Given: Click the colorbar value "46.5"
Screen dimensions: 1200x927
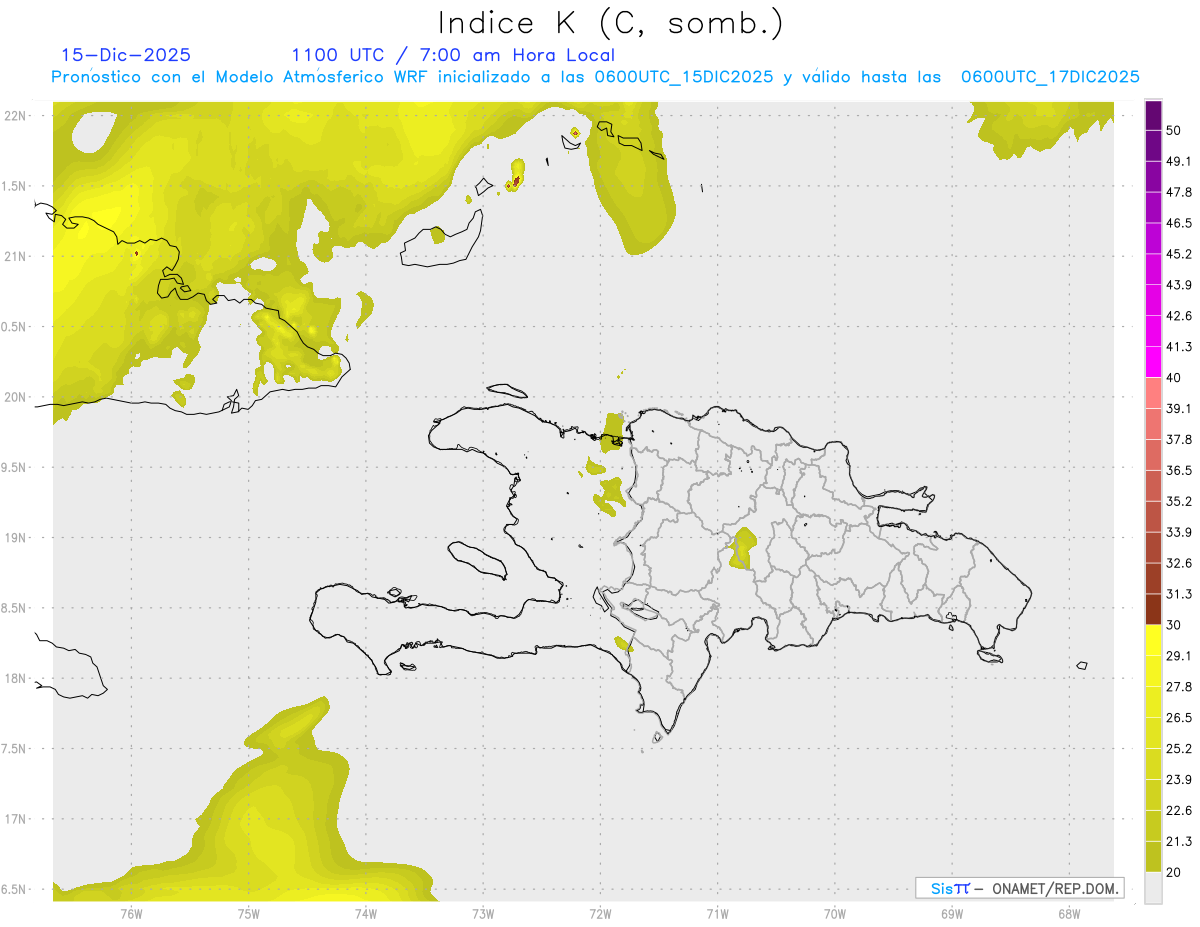Looking at the screenshot, I should 1179,223.
